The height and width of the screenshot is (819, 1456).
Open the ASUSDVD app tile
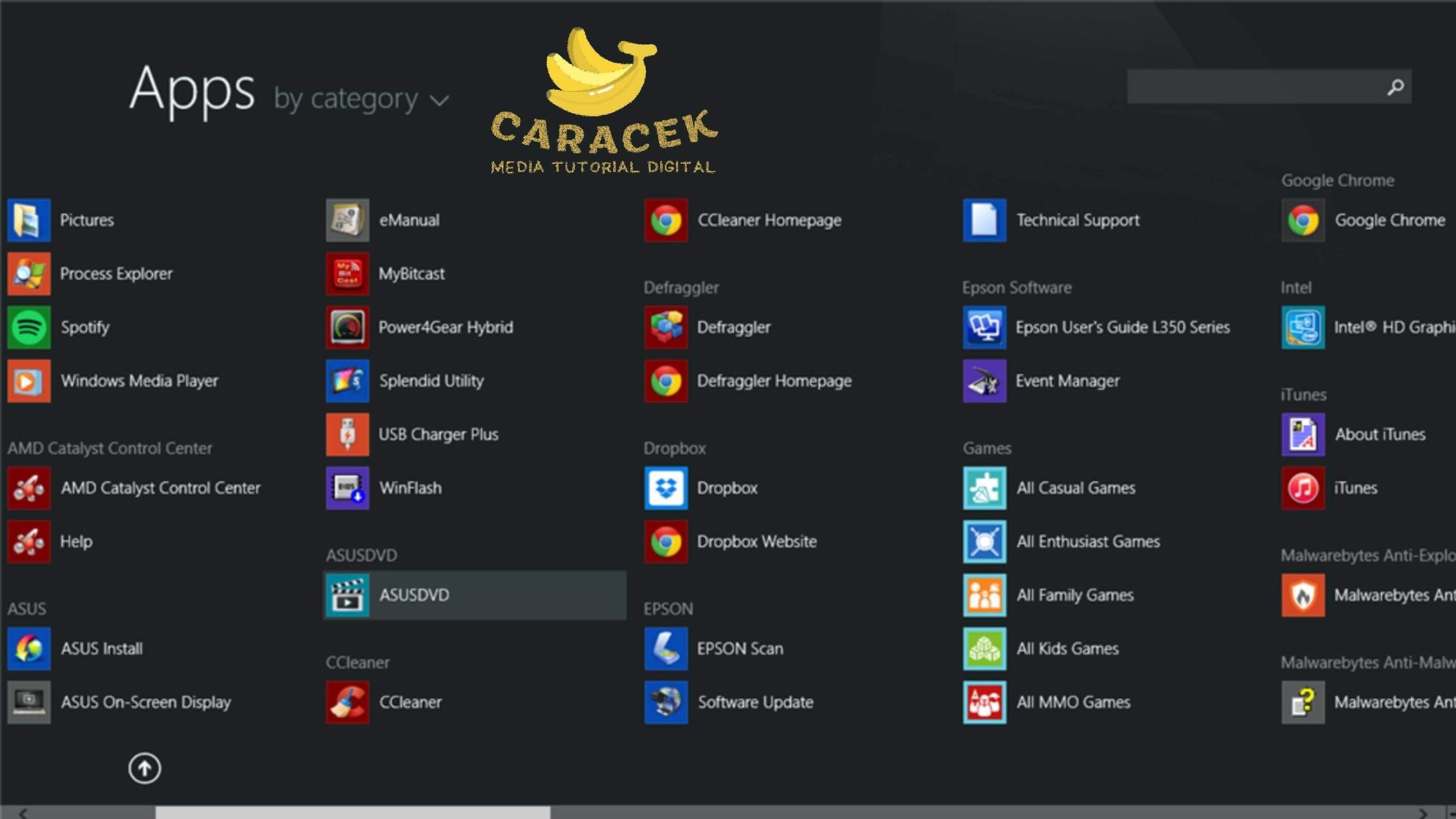click(475, 595)
